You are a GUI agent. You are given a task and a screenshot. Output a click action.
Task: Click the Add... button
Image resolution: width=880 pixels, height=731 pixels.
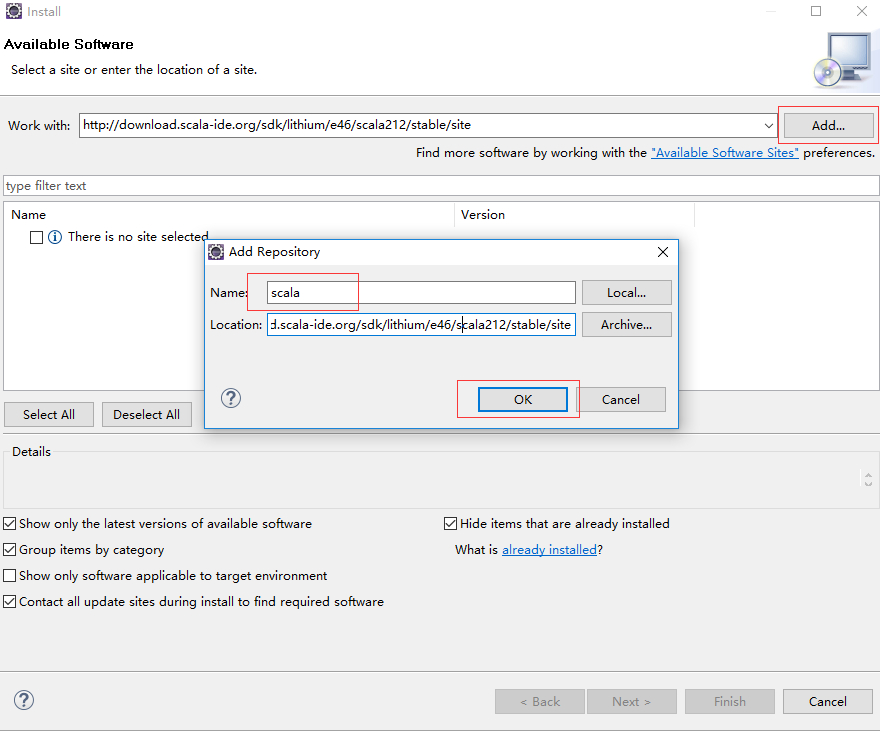[828, 126]
